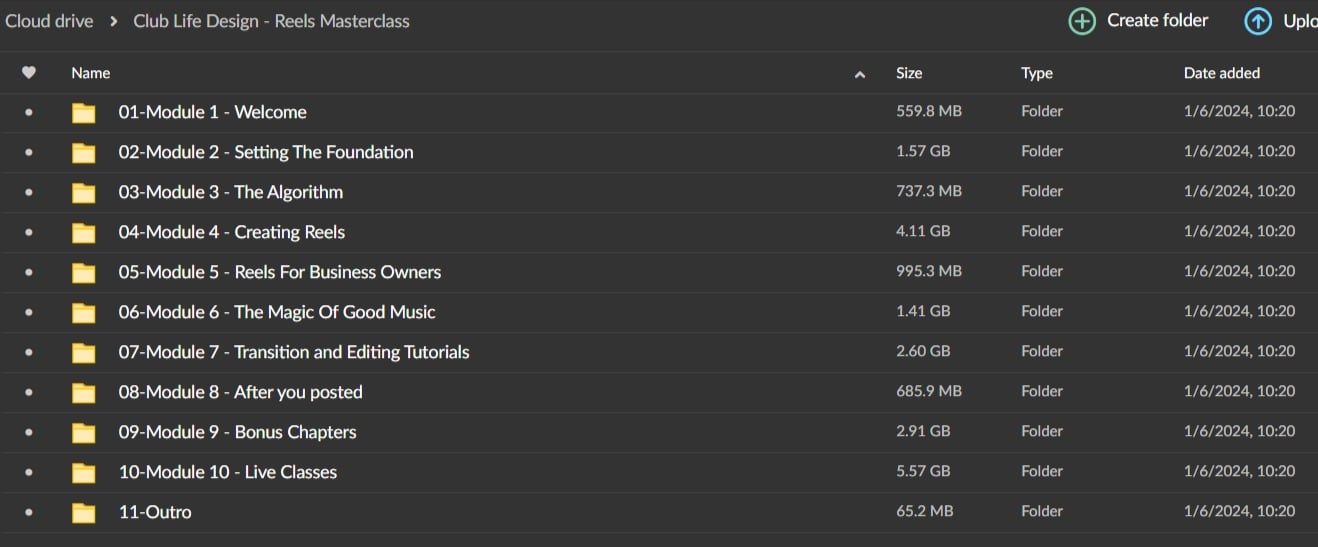Toggle the favorite heart column header
Viewport: 1318px width, 547px height.
(29, 73)
